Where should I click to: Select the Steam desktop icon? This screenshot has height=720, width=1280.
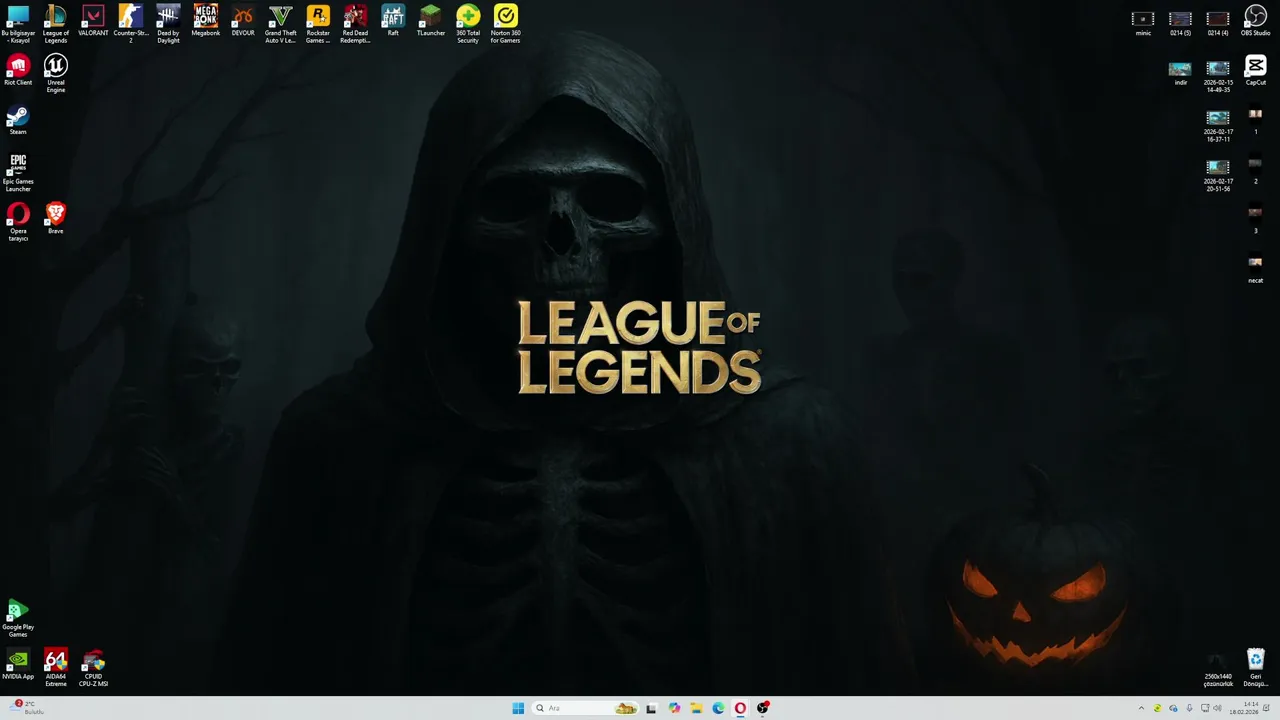[18, 121]
